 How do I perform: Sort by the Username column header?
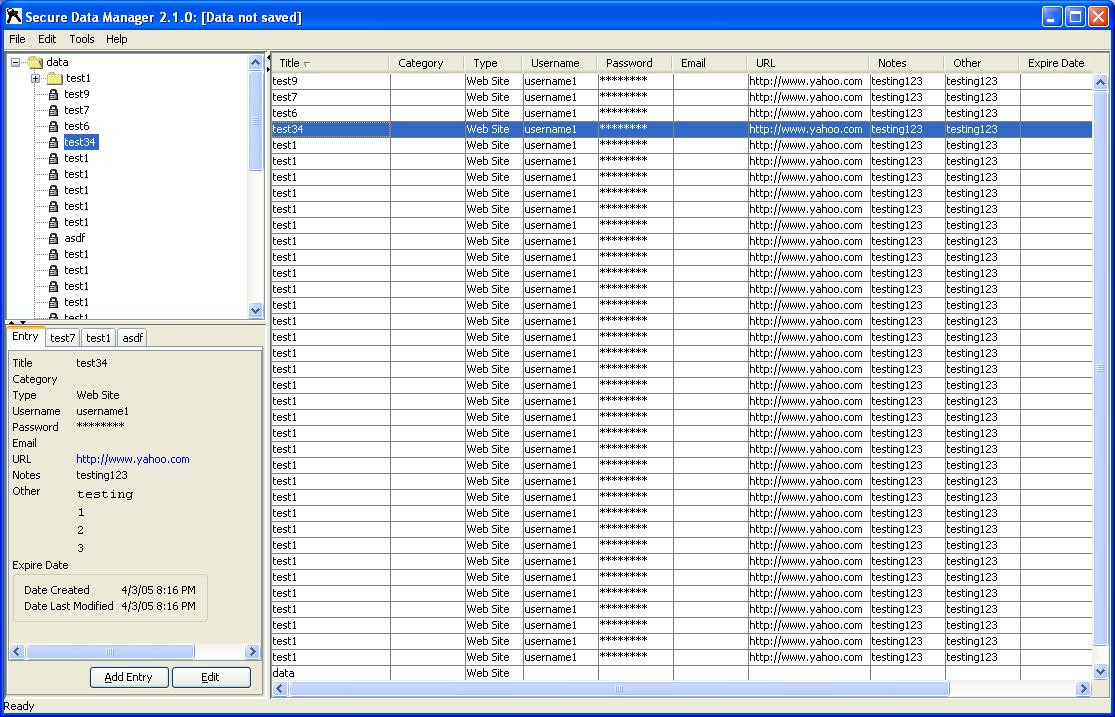pyautogui.click(x=559, y=63)
